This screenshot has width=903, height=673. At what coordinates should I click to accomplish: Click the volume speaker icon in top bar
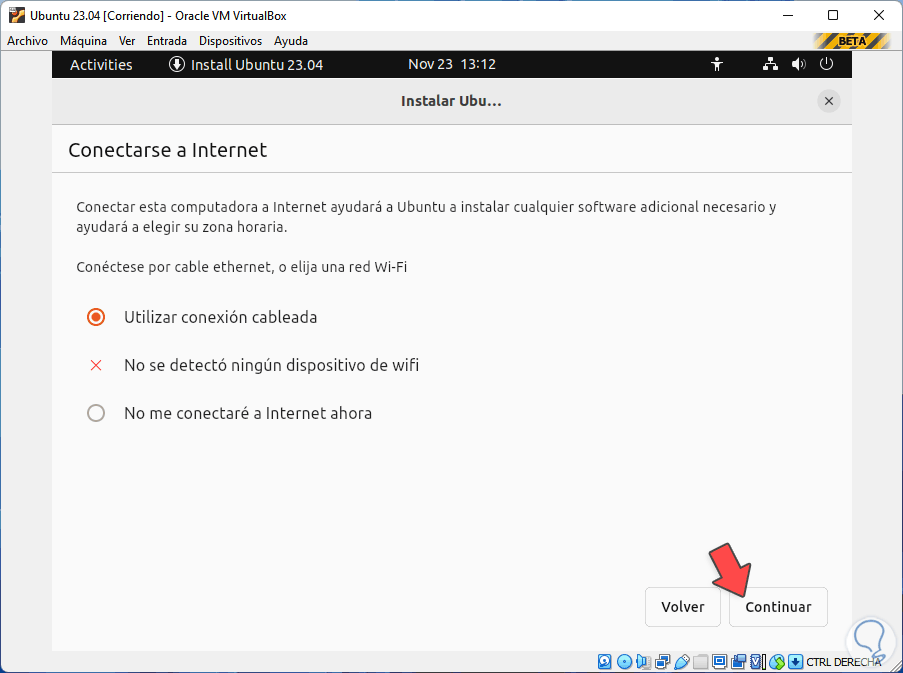point(798,64)
